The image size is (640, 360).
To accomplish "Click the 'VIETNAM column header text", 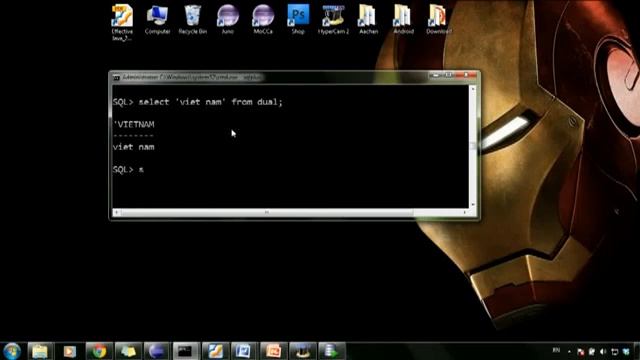I will [134, 124].
